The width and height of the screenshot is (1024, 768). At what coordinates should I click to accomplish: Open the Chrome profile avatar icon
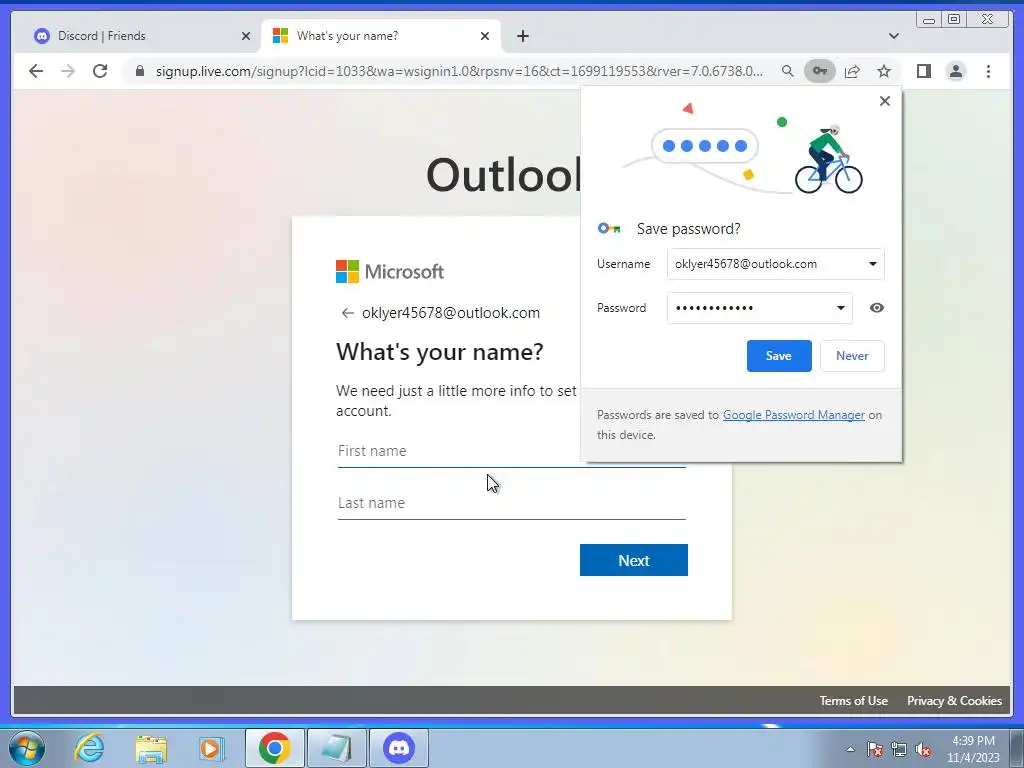(955, 71)
